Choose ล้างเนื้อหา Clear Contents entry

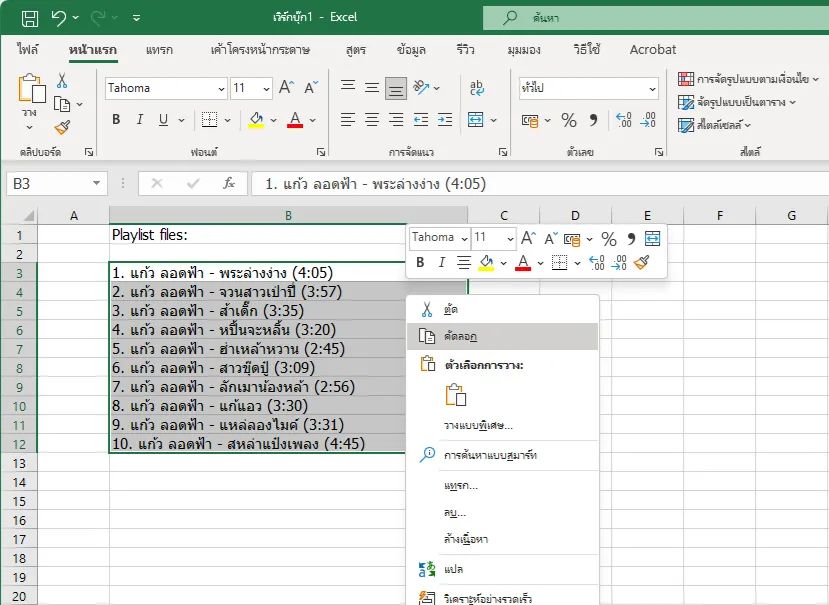(502, 539)
